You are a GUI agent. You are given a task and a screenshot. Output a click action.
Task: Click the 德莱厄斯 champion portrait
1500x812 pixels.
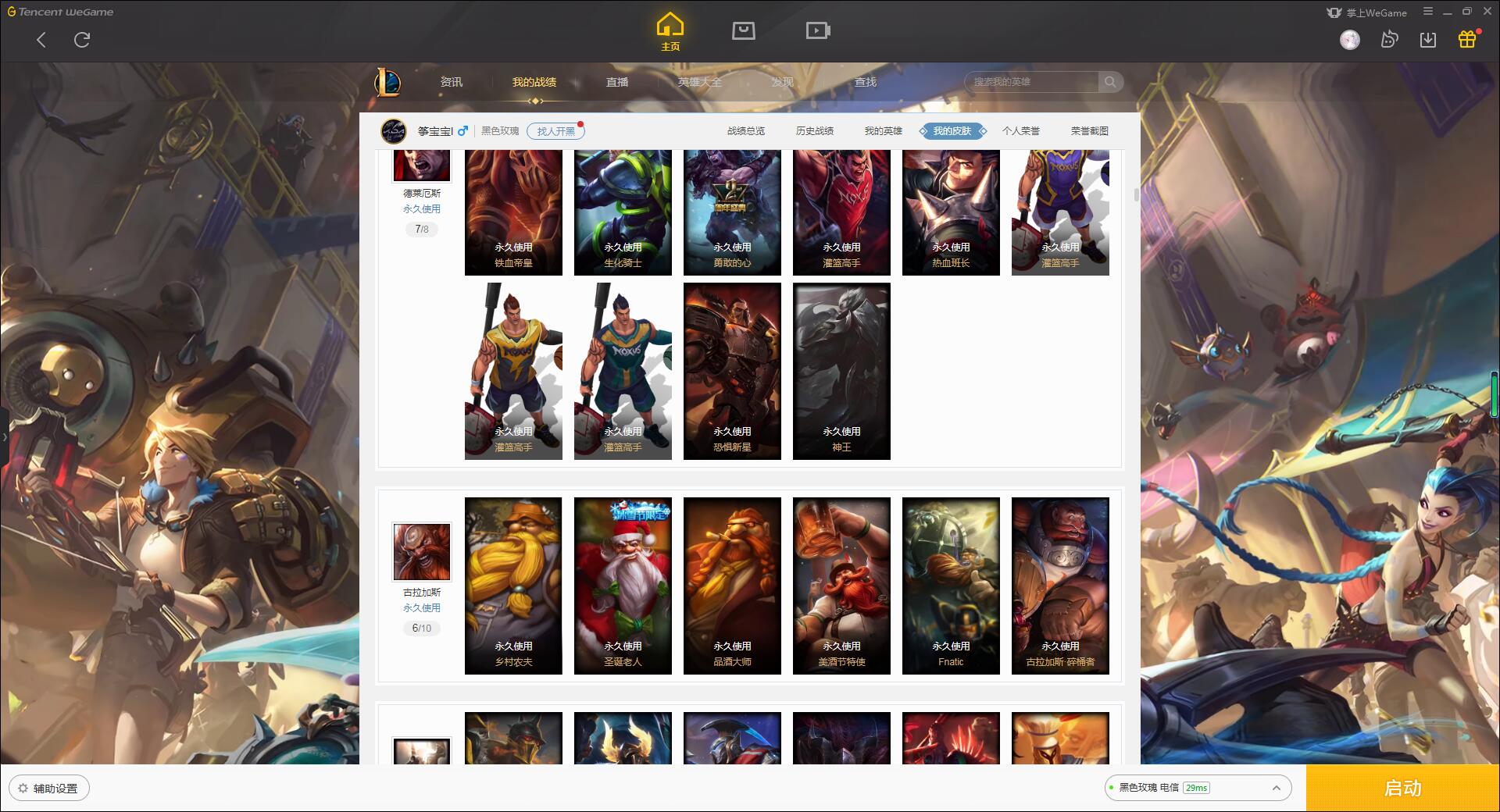click(422, 166)
